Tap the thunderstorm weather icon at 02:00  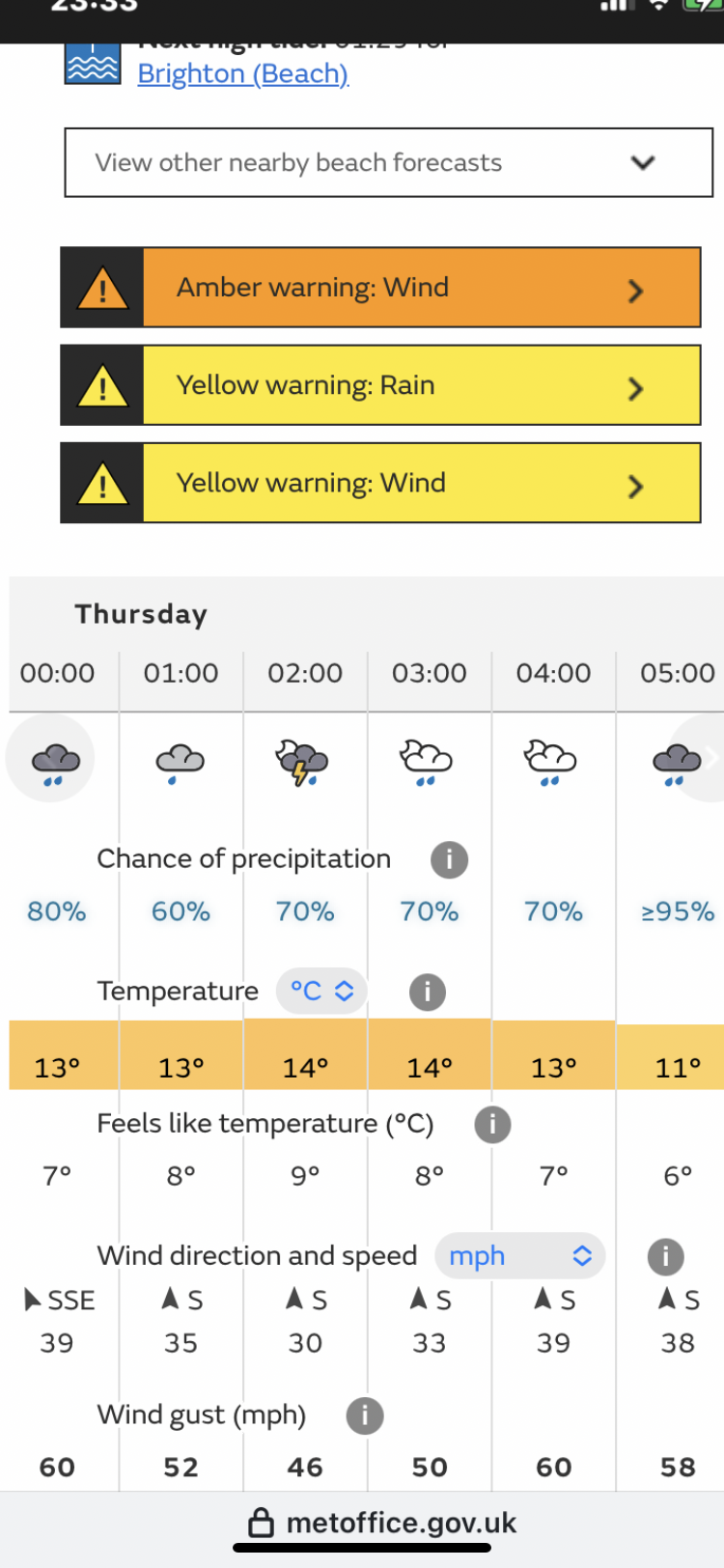point(302,762)
